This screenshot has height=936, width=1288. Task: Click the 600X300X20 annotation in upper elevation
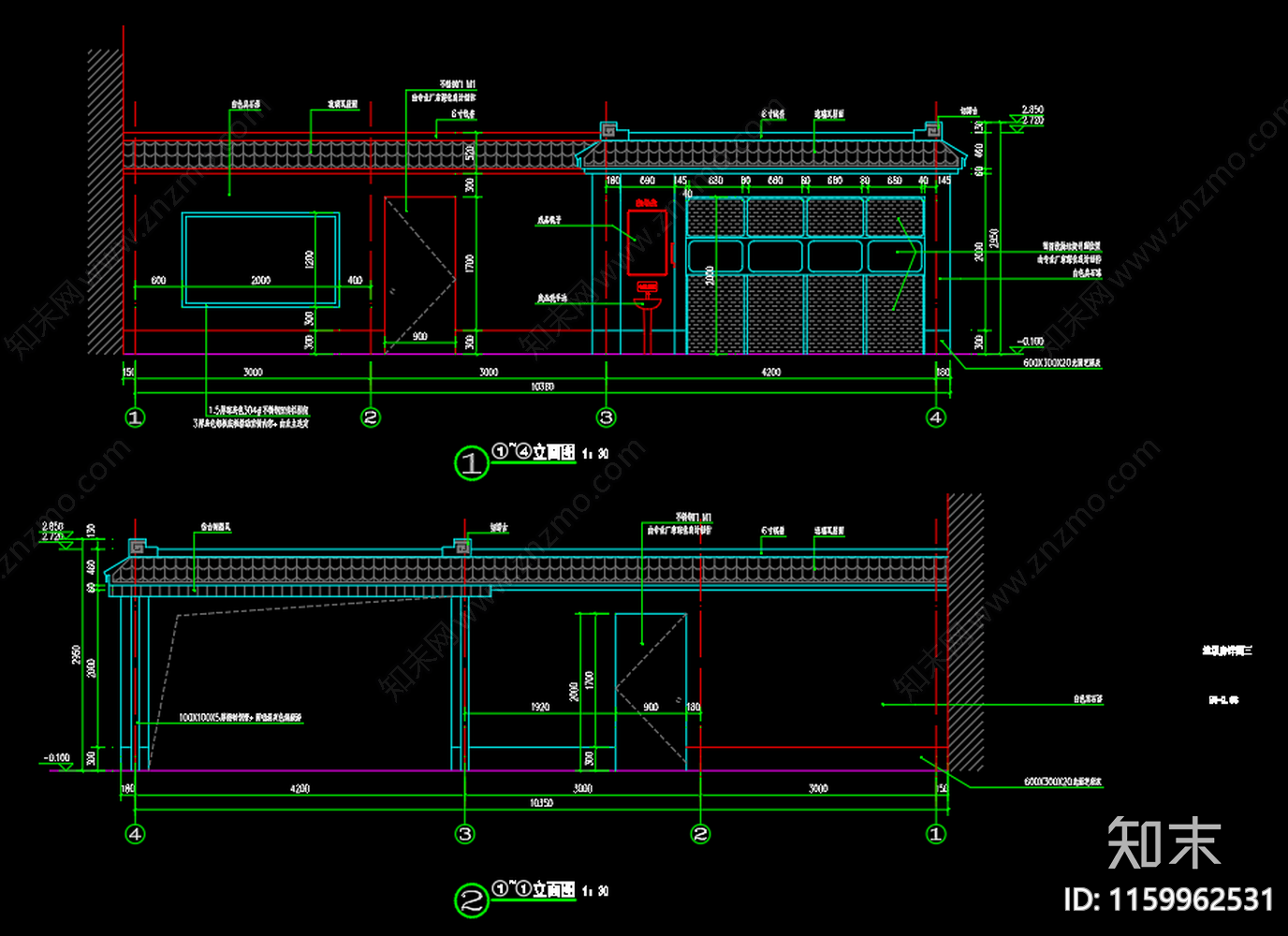coord(1062,363)
